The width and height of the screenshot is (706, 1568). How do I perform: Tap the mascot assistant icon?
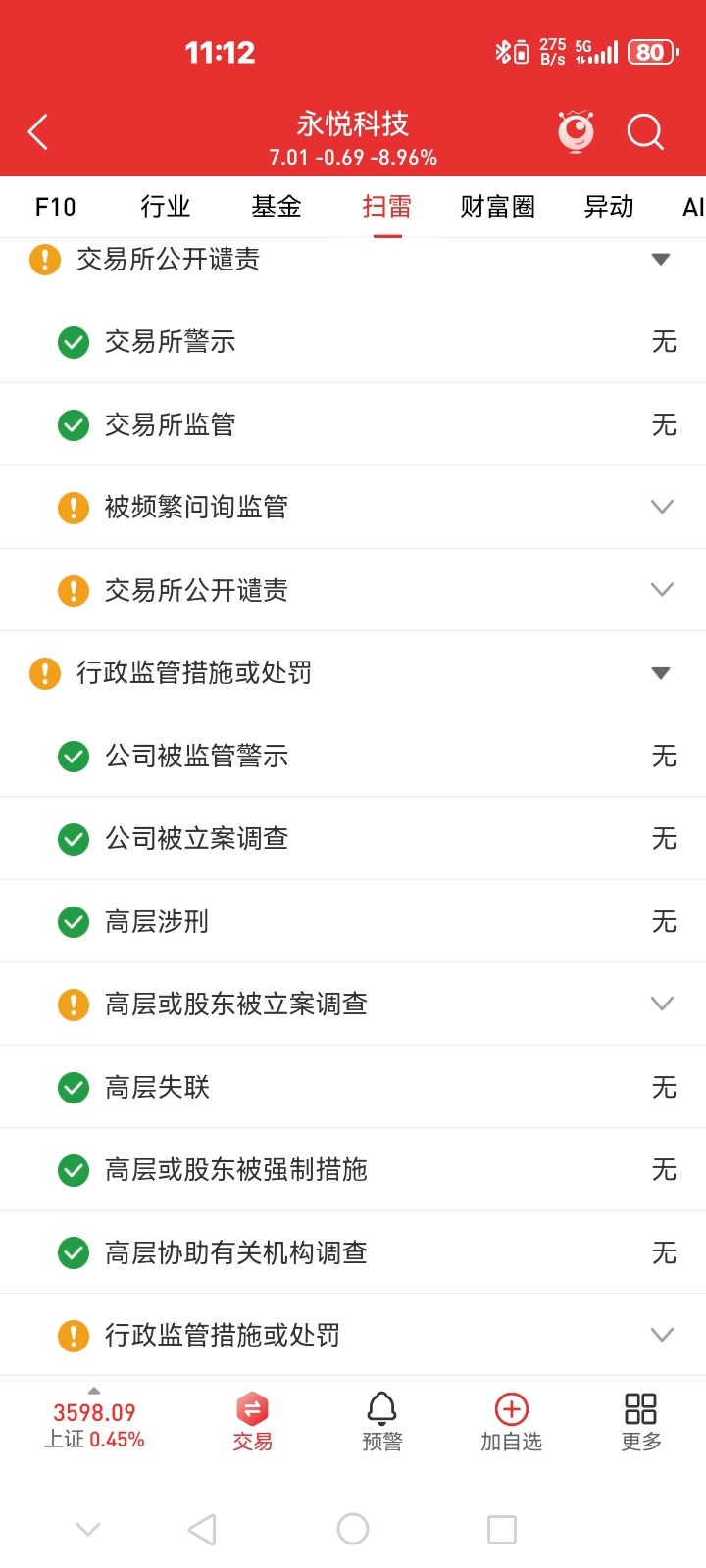pos(577,131)
